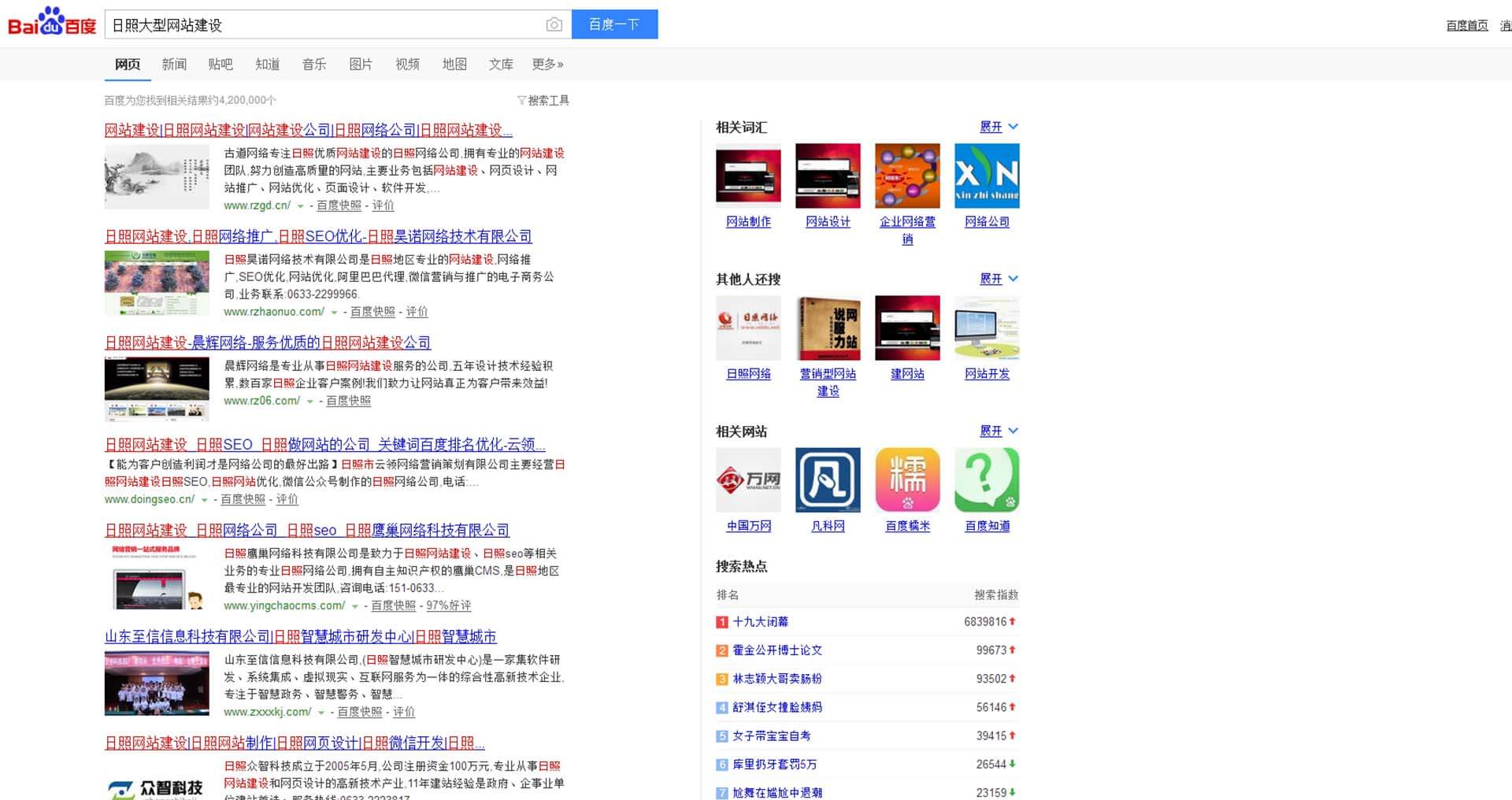Viewport: 1512px width, 800px height.
Task: Click the 网站开发 monitor icon
Action: coord(987,328)
